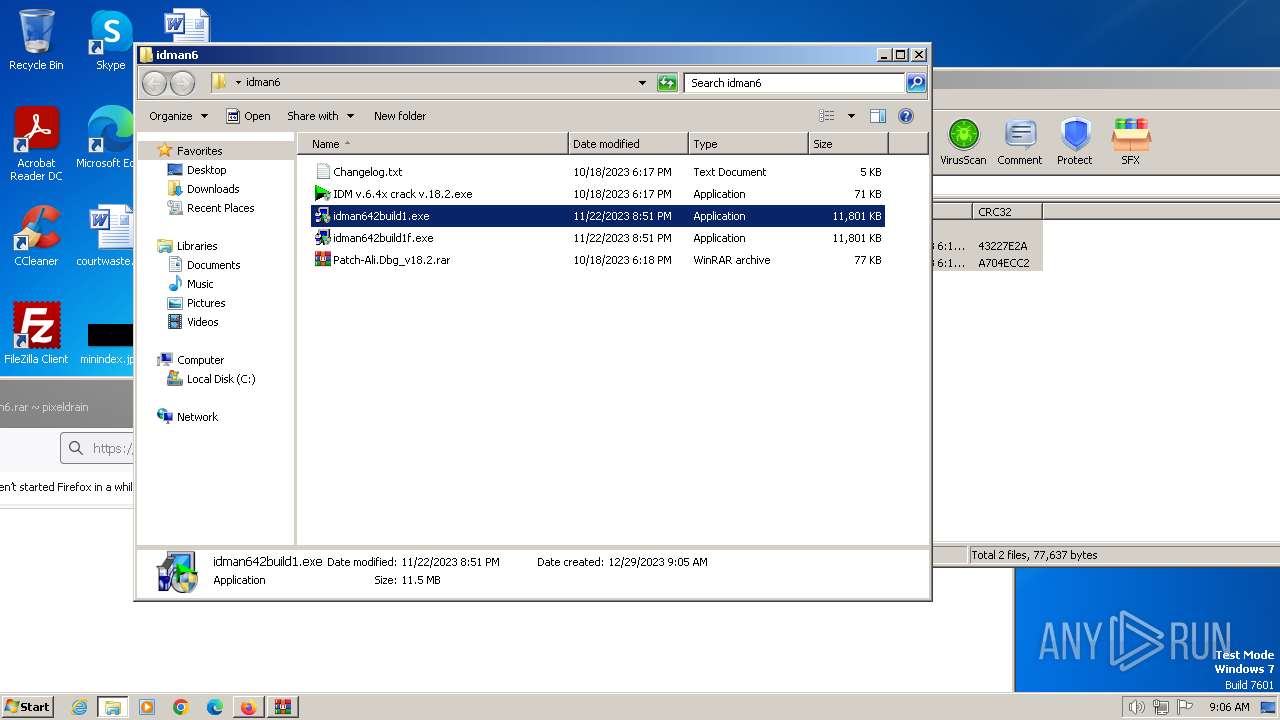
Task: Click the volume speaker tray icon
Action: pos(1136,707)
